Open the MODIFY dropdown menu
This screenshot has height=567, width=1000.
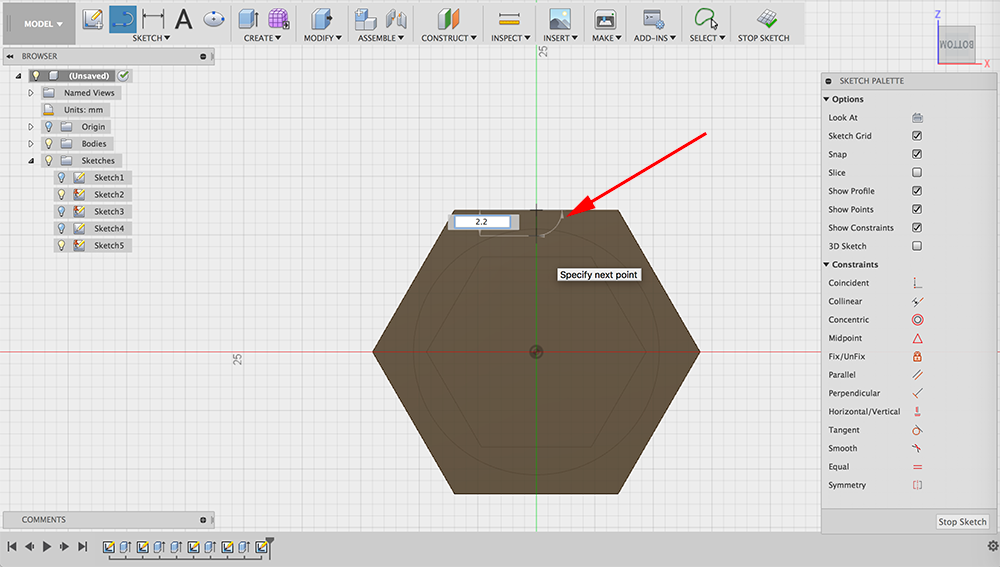(x=323, y=38)
